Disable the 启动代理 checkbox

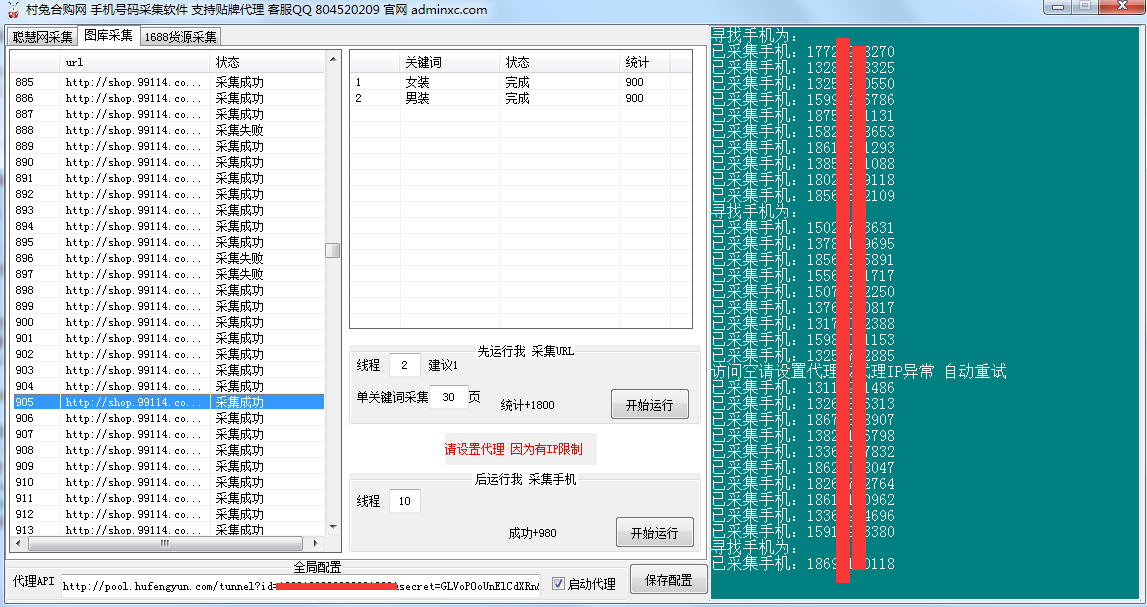tap(557, 585)
